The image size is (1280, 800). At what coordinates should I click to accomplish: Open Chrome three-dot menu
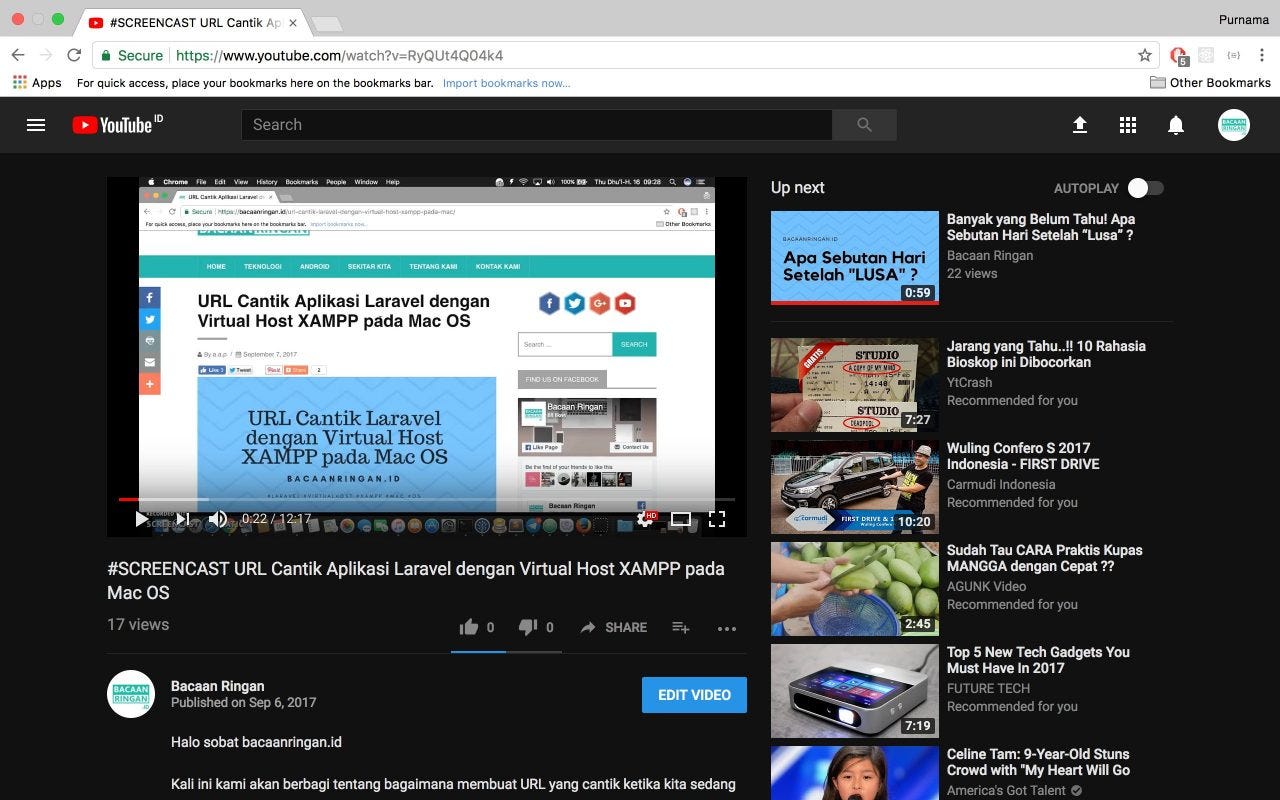tap(1261, 55)
